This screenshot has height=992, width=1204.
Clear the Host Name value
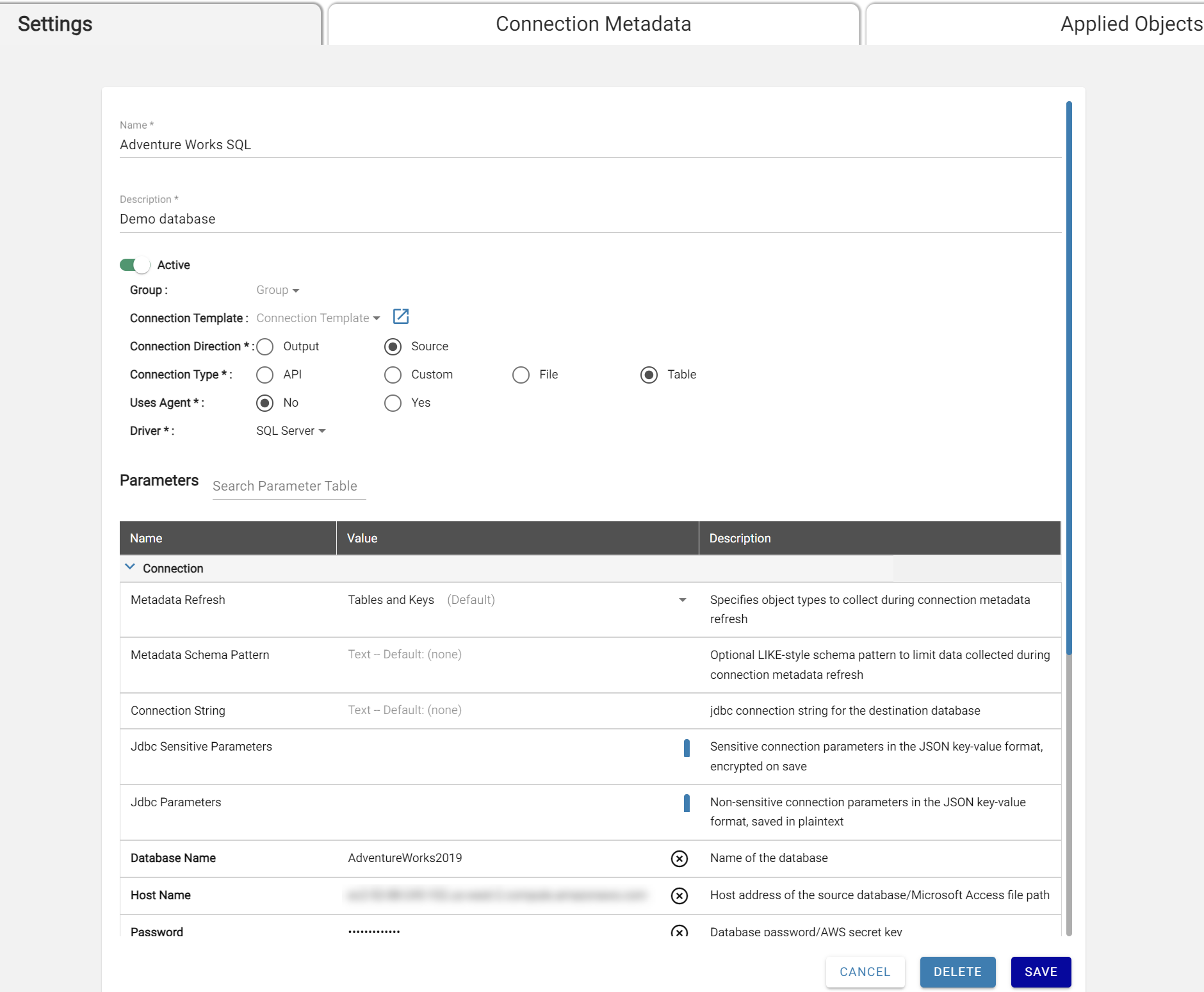[679, 895]
